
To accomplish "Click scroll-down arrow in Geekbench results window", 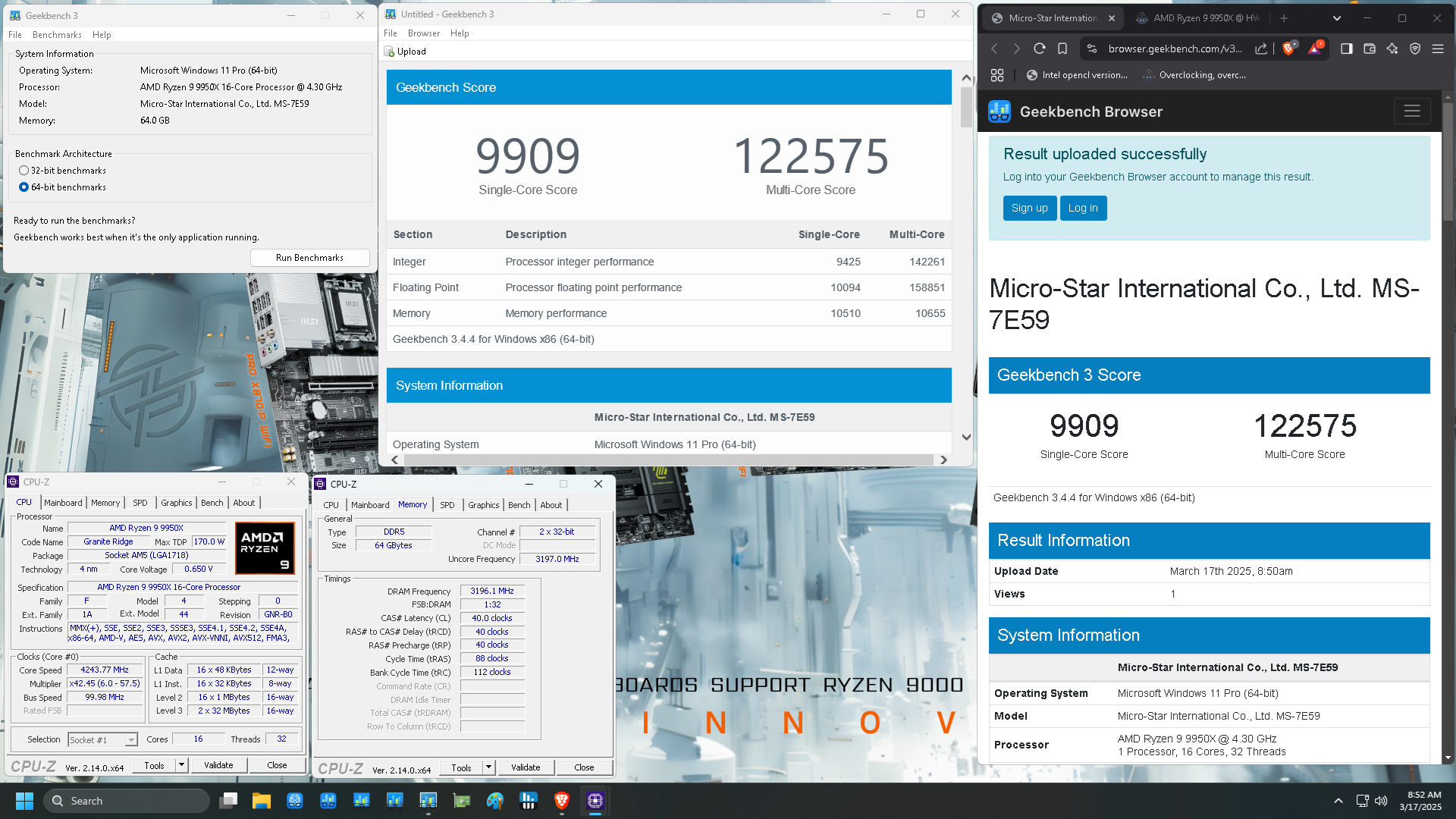I will 966,437.
